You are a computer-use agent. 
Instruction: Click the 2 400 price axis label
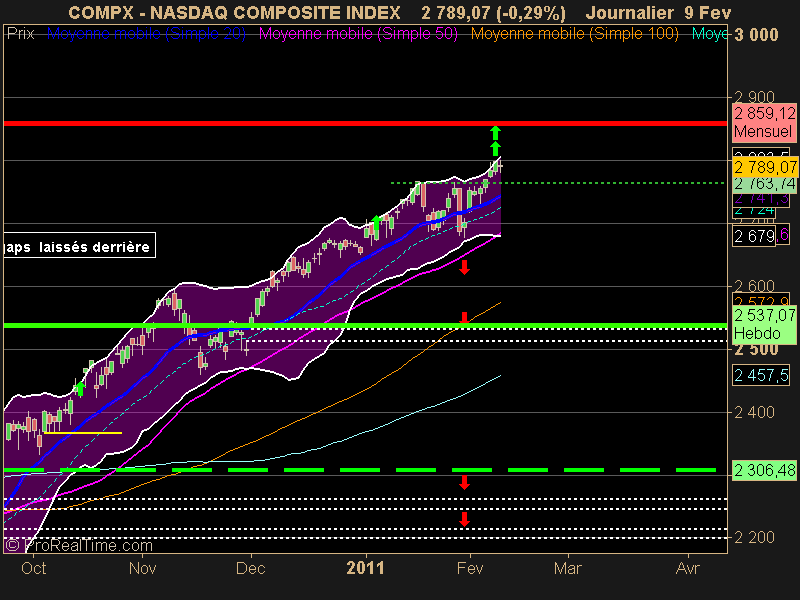tap(754, 412)
